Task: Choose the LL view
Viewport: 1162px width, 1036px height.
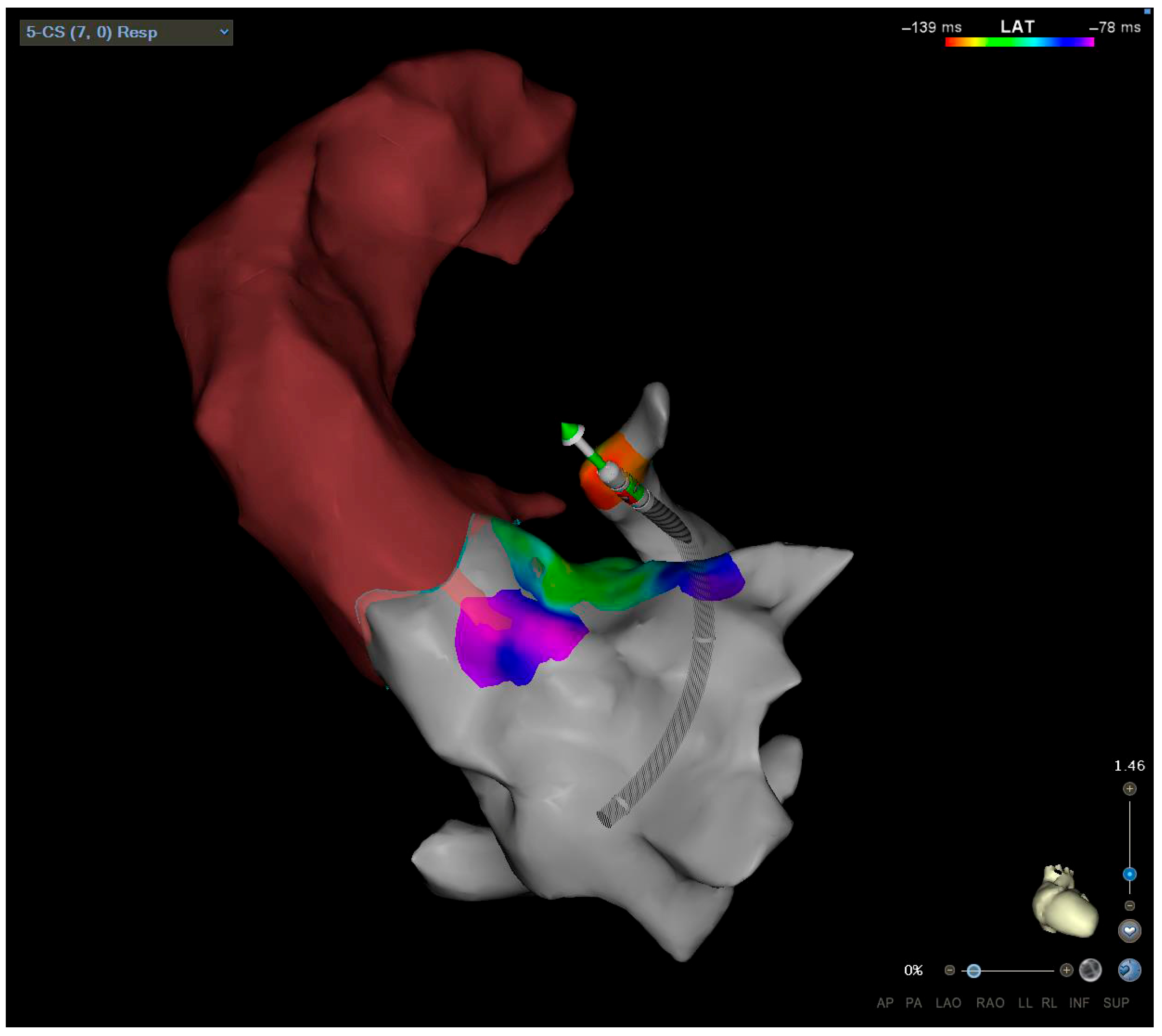Action: point(1025,1003)
